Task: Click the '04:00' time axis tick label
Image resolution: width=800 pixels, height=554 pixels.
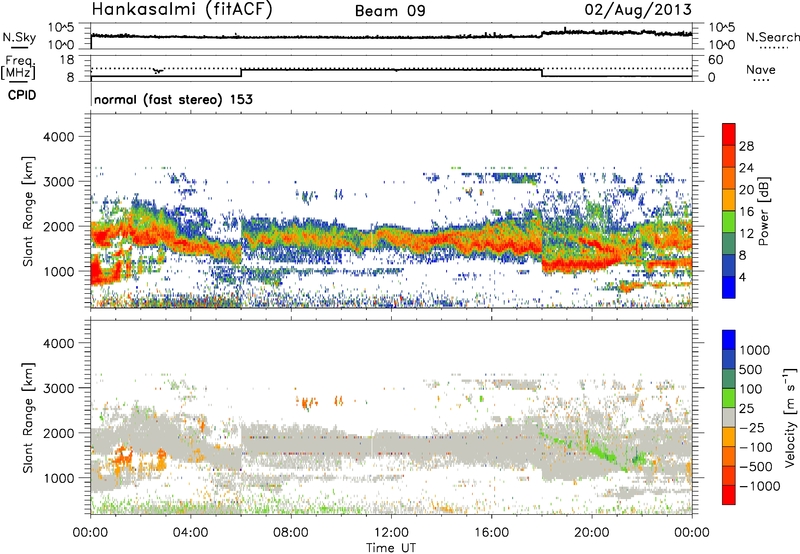Action: coord(190,533)
